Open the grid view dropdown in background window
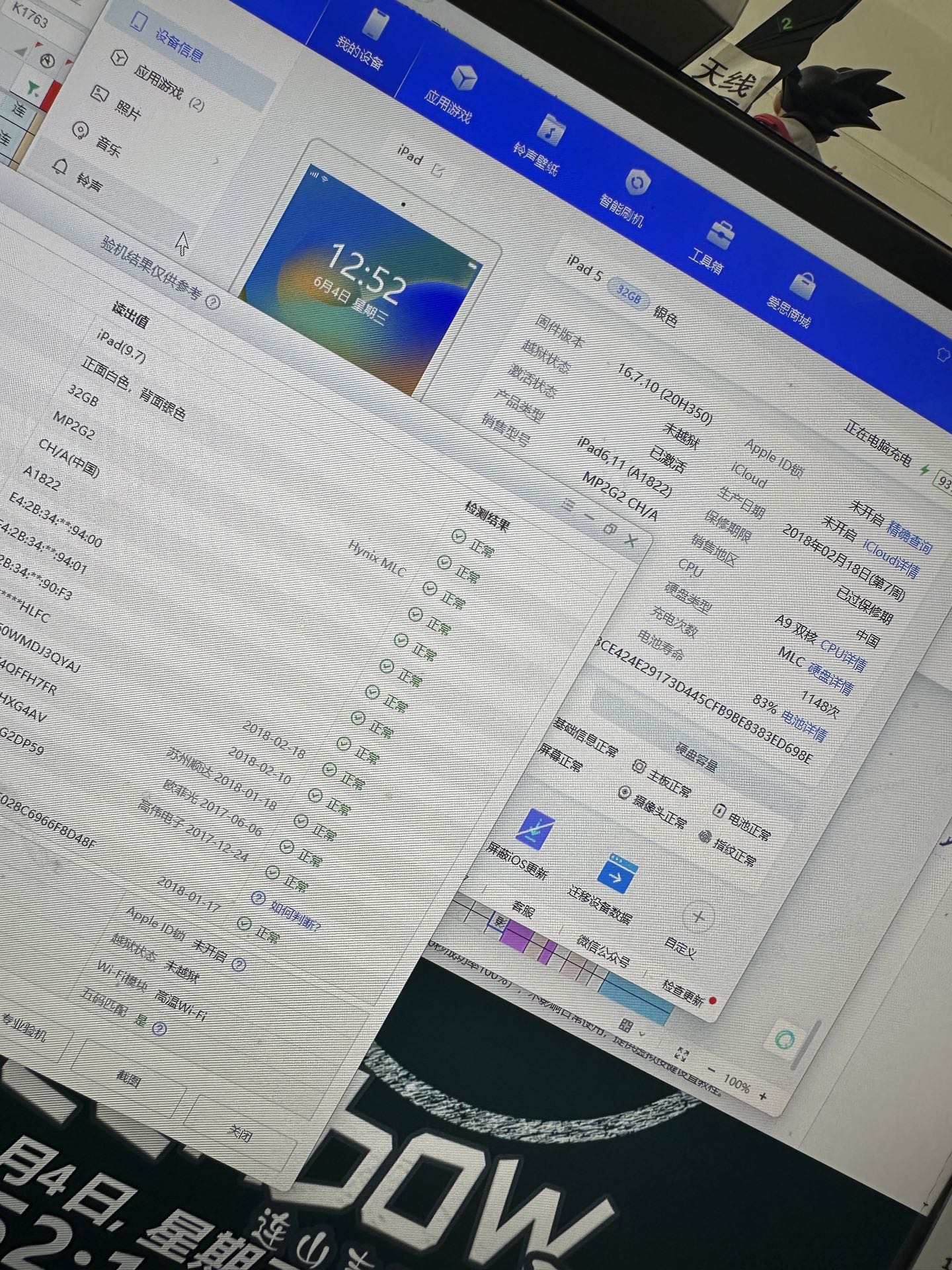 pos(631,1029)
